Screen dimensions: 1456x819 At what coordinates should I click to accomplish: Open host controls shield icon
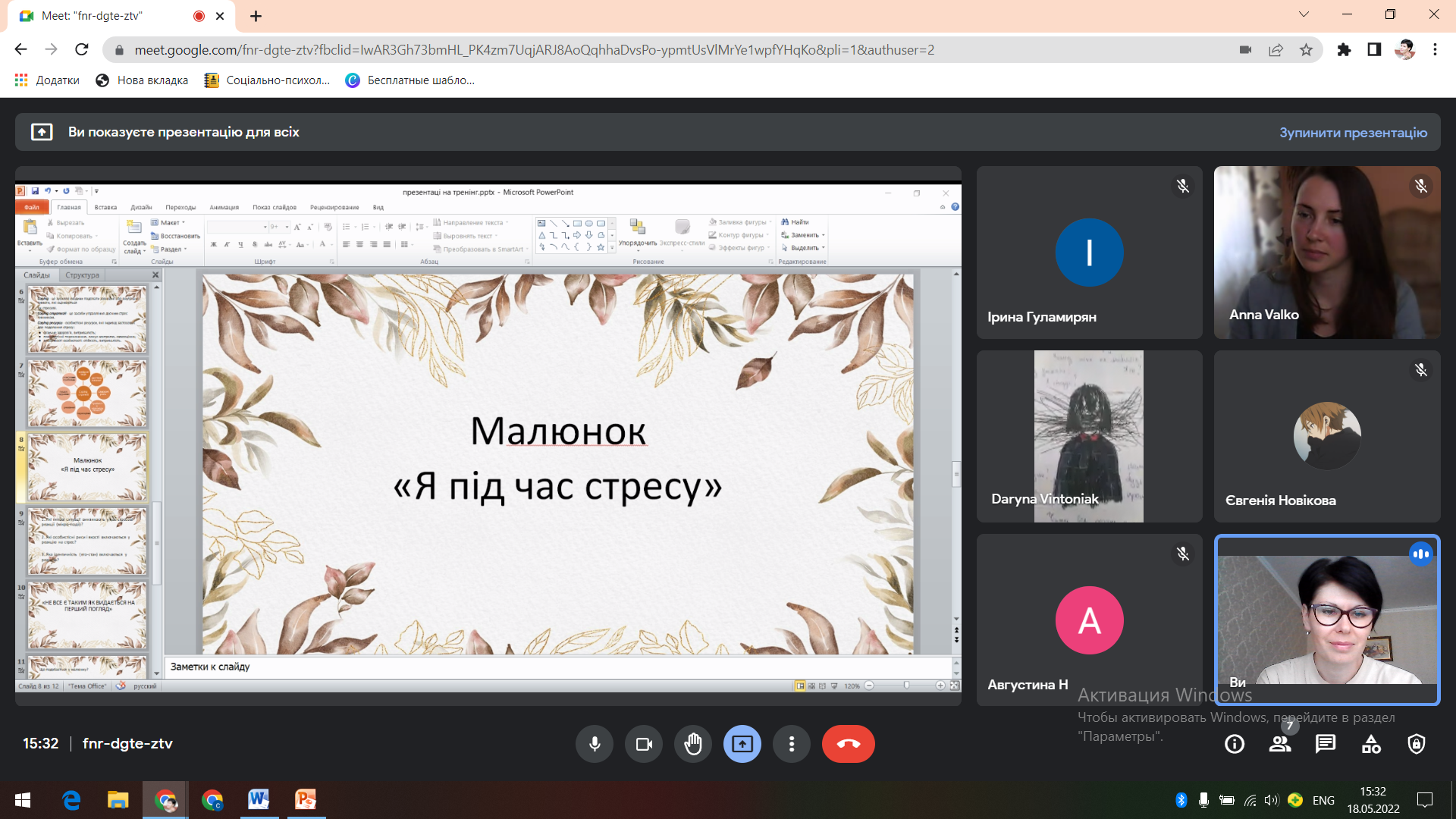[1416, 744]
